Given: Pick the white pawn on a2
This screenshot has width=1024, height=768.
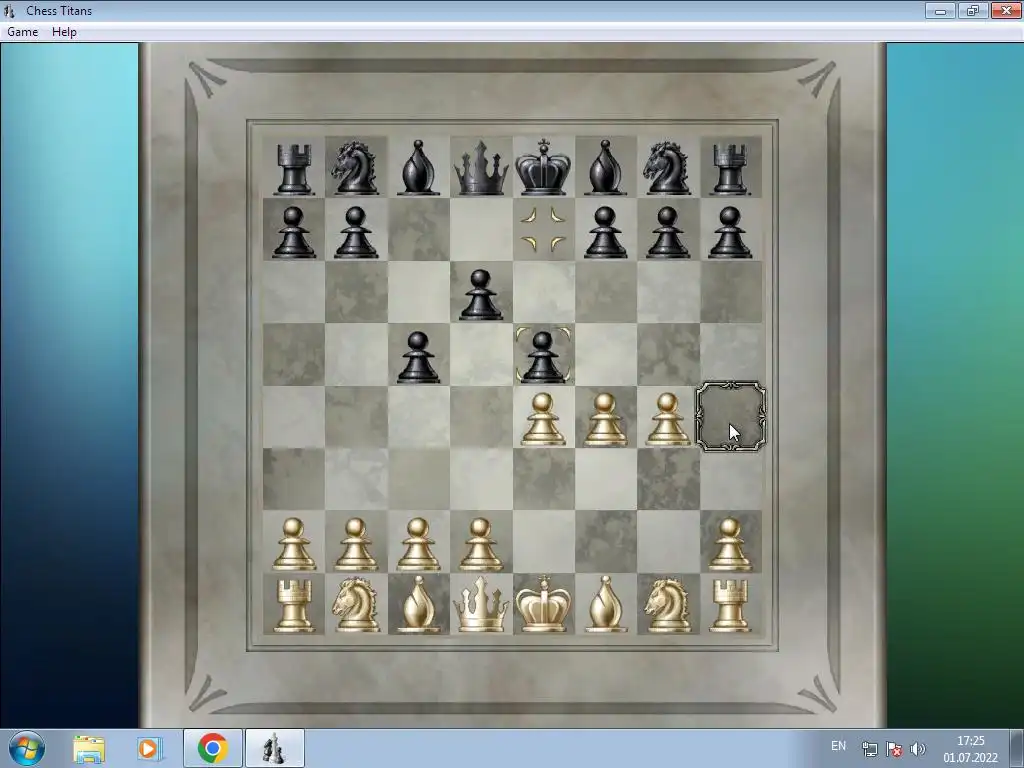Looking at the screenshot, I should (x=293, y=544).
